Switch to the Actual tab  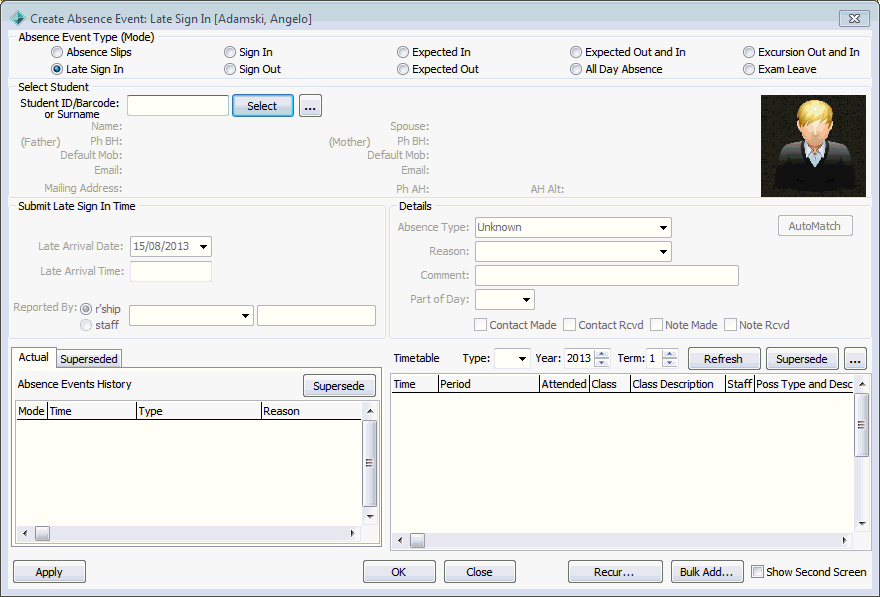pos(34,357)
